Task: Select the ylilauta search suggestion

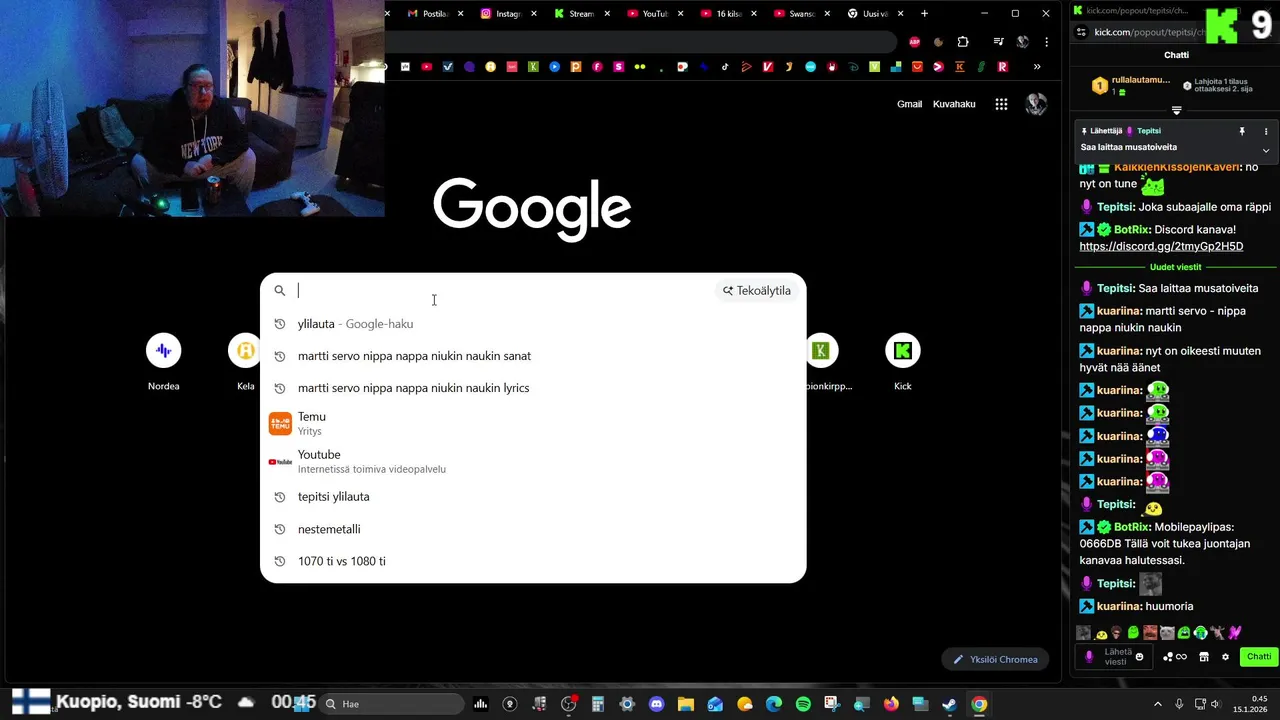Action: coord(533,324)
